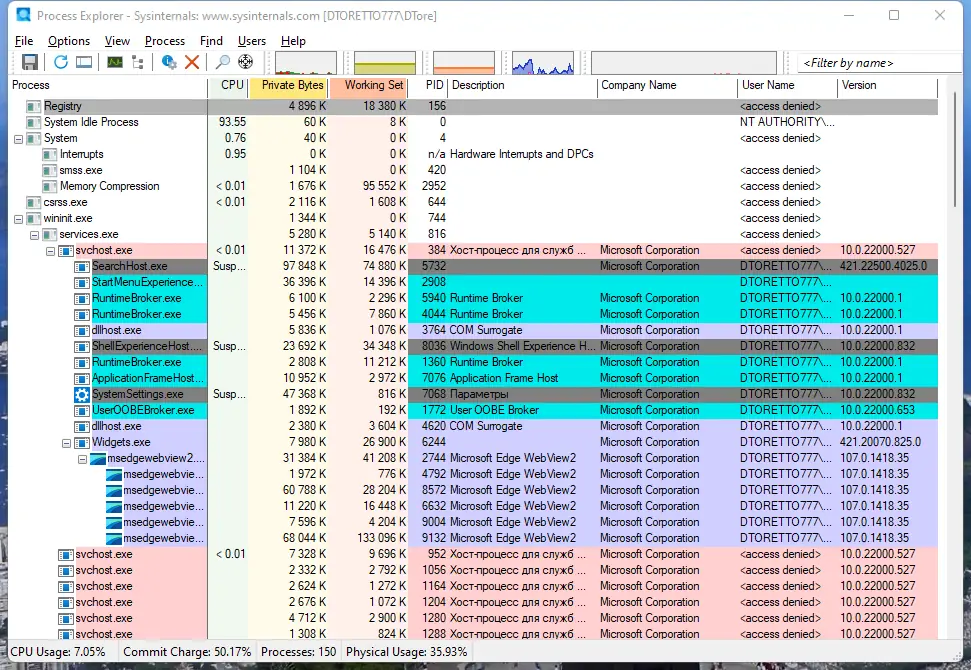The height and width of the screenshot is (670, 971).
Task: Click Processes: 150 status entry
Action: (x=298, y=652)
